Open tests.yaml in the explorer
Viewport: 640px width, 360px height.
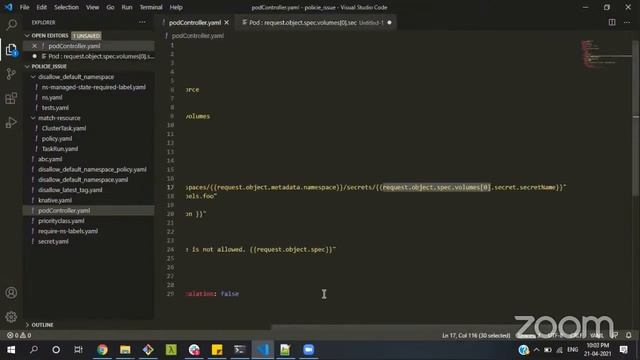tap(55, 108)
